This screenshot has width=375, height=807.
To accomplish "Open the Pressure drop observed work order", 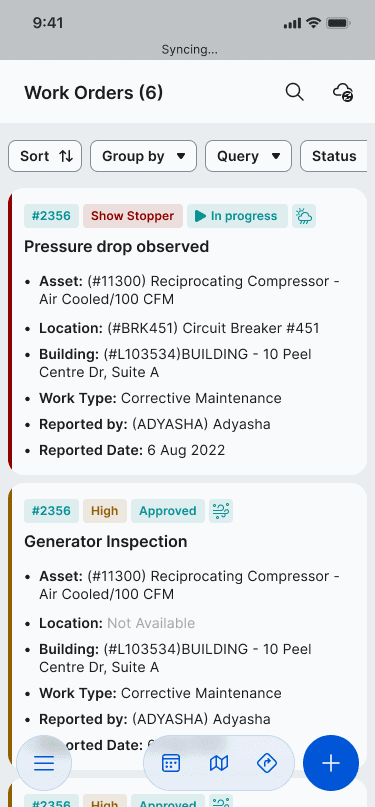I will (116, 247).
